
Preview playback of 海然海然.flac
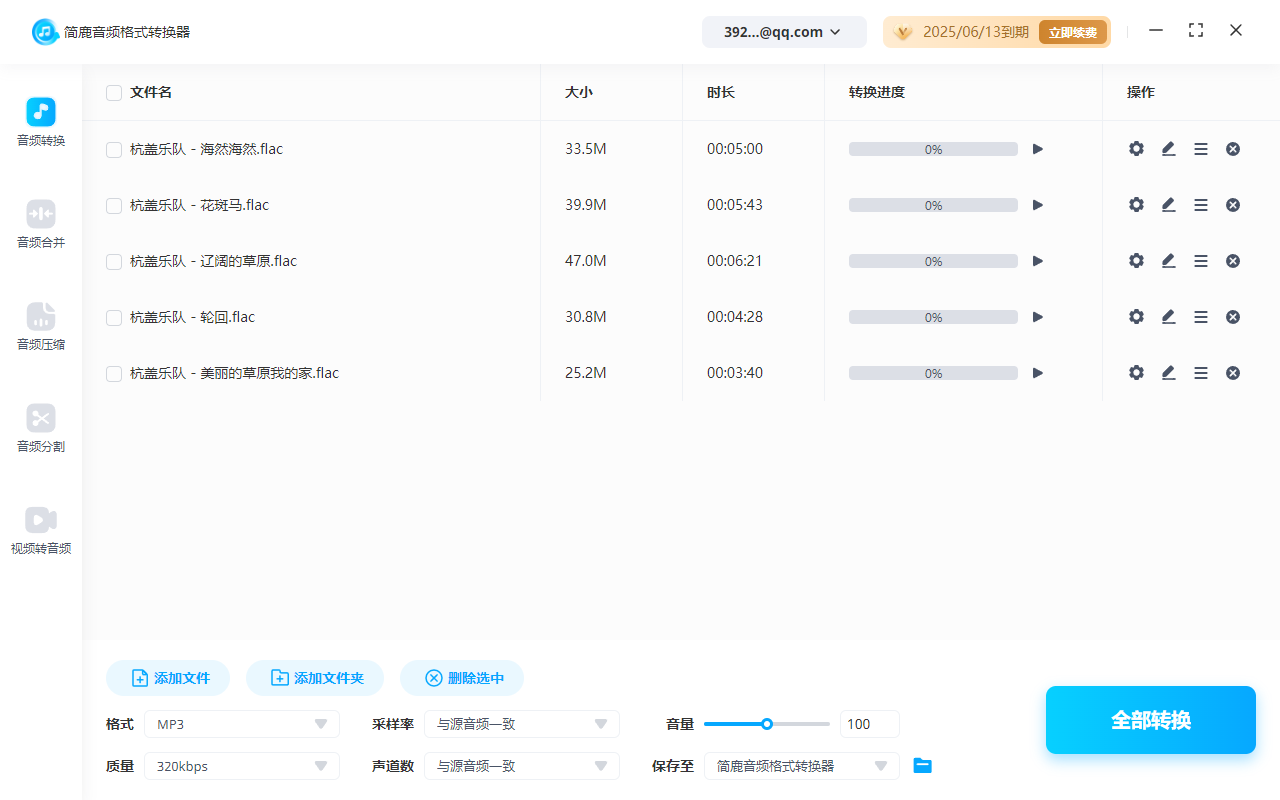1037,148
